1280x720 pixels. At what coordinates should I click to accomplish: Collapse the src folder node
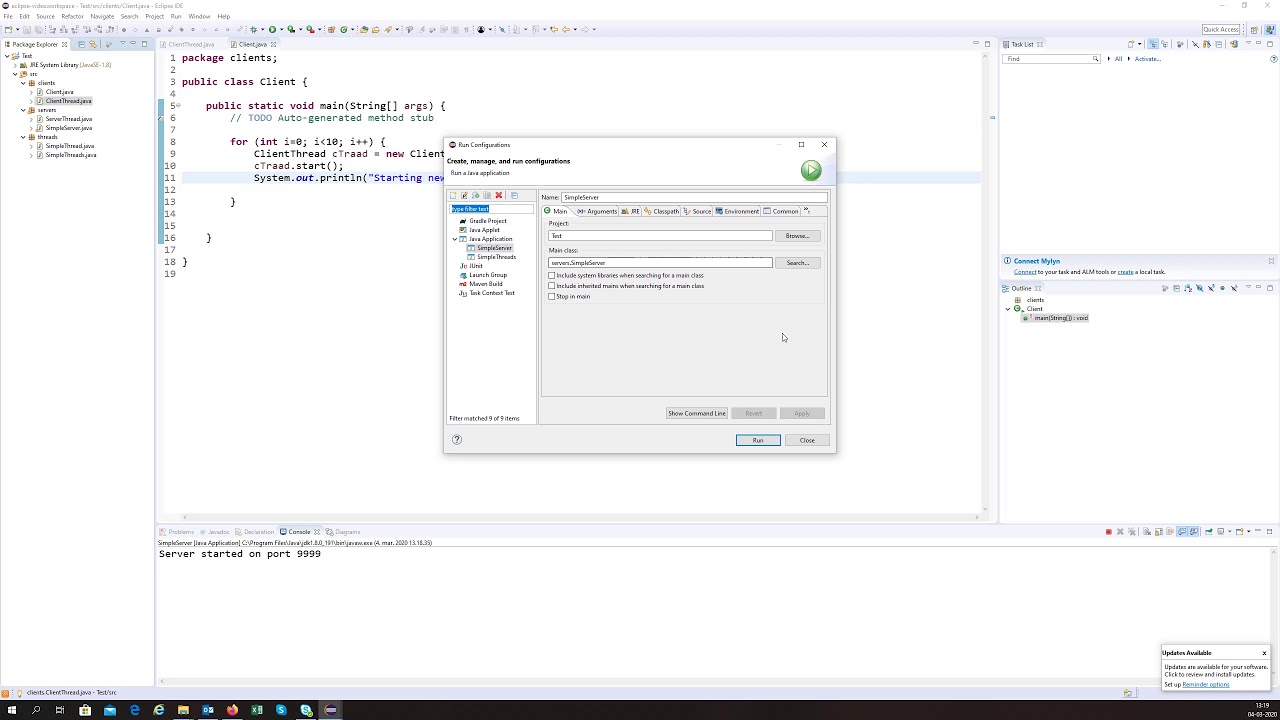tap(15, 74)
